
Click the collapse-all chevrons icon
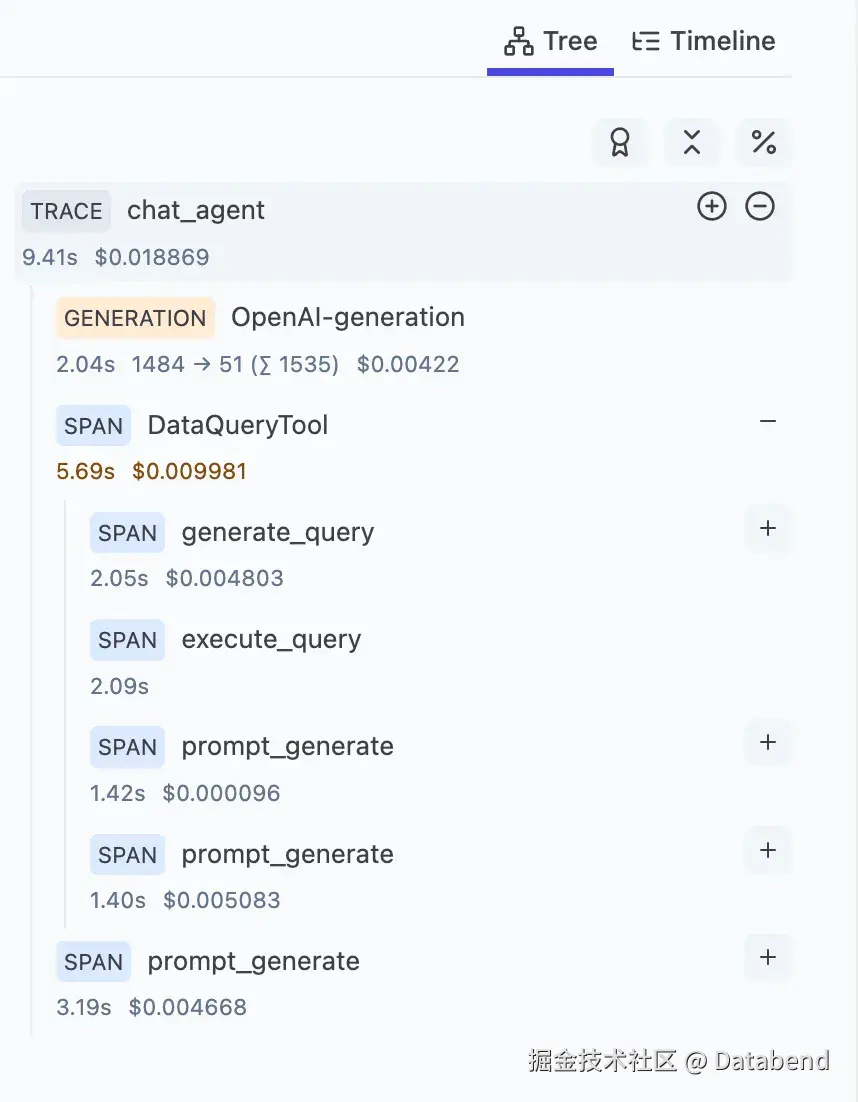(691, 142)
